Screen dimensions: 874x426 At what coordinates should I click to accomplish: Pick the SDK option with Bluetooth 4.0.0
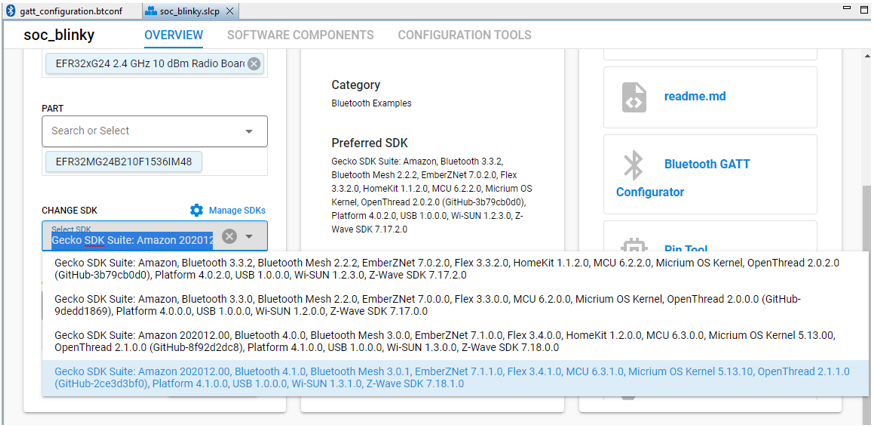pyautogui.click(x=447, y=341)
